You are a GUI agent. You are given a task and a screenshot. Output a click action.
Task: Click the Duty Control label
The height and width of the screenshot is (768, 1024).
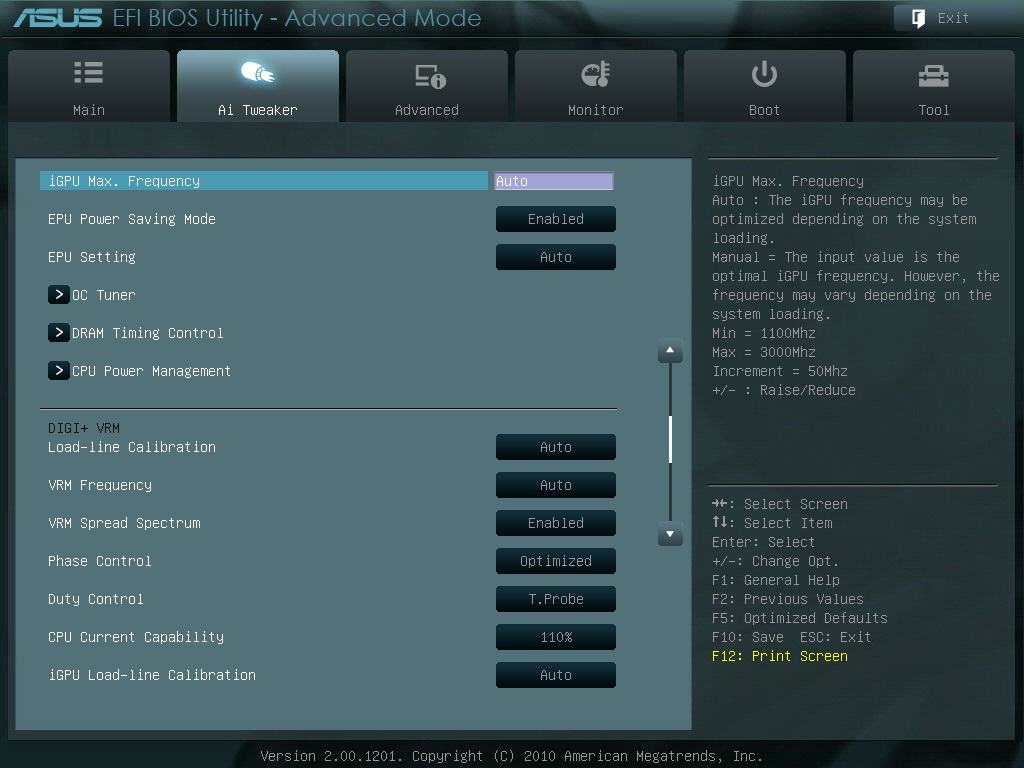click(96, 599)
